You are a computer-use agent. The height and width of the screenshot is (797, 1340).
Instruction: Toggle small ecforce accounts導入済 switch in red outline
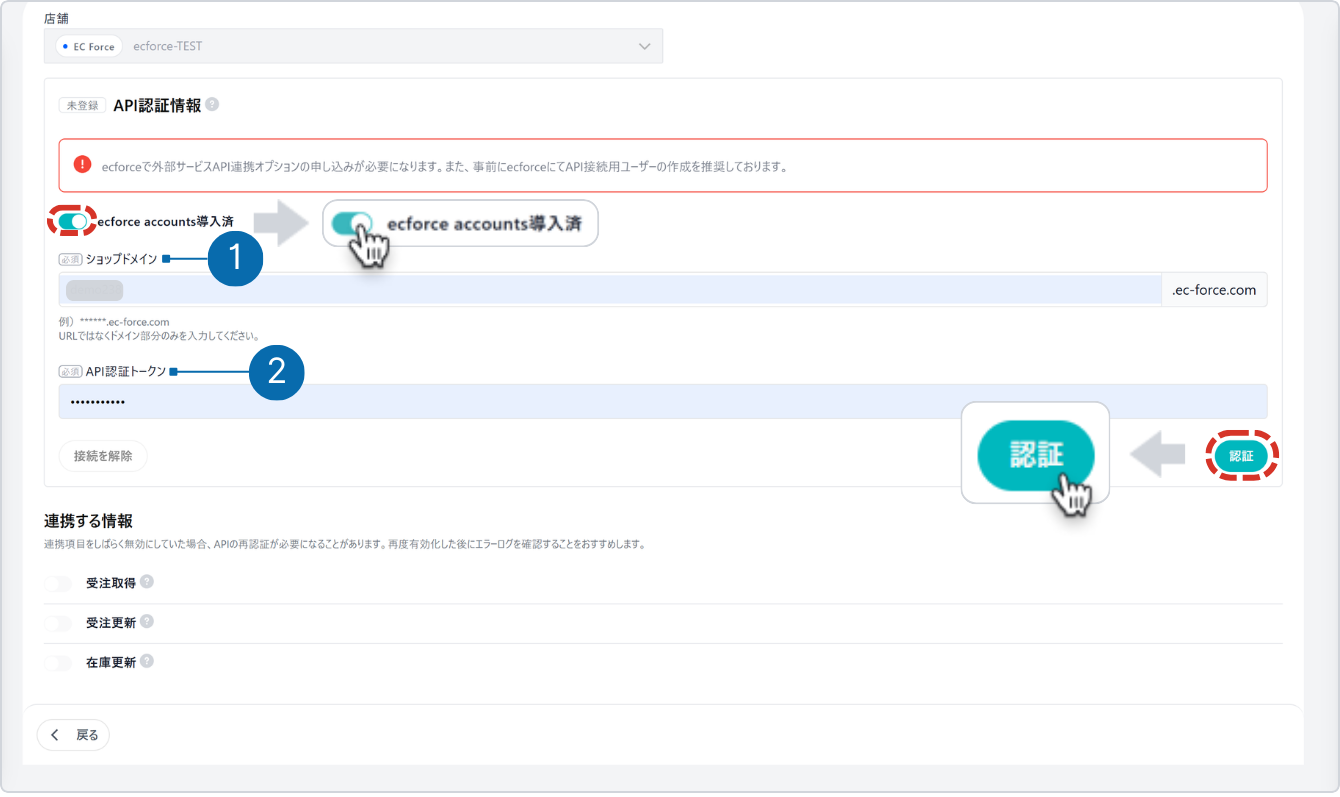tap(72, 221)
